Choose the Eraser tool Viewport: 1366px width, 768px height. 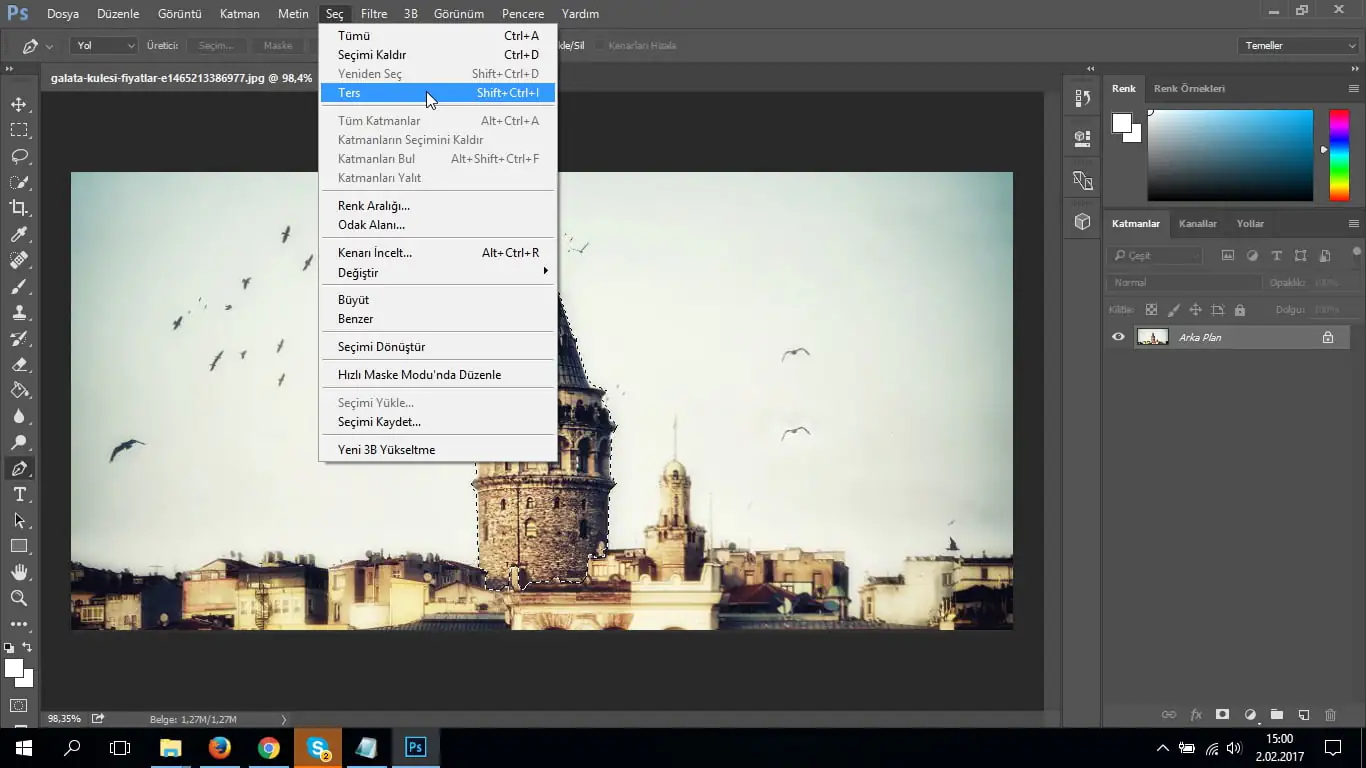click(x=19, y=365)
